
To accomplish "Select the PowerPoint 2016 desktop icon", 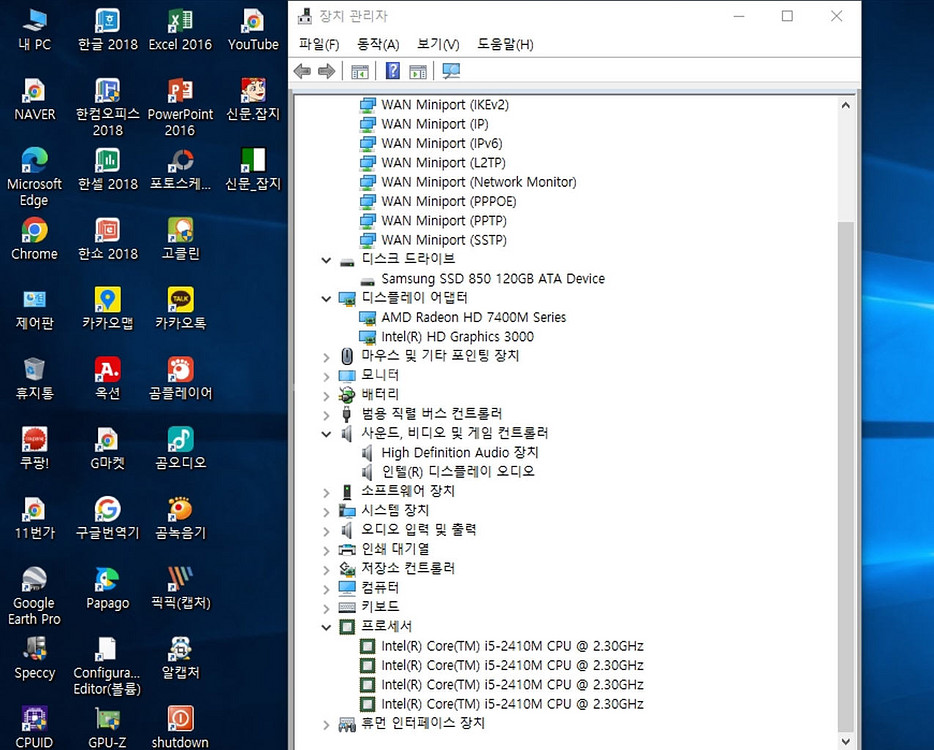I will pos(180,108).
